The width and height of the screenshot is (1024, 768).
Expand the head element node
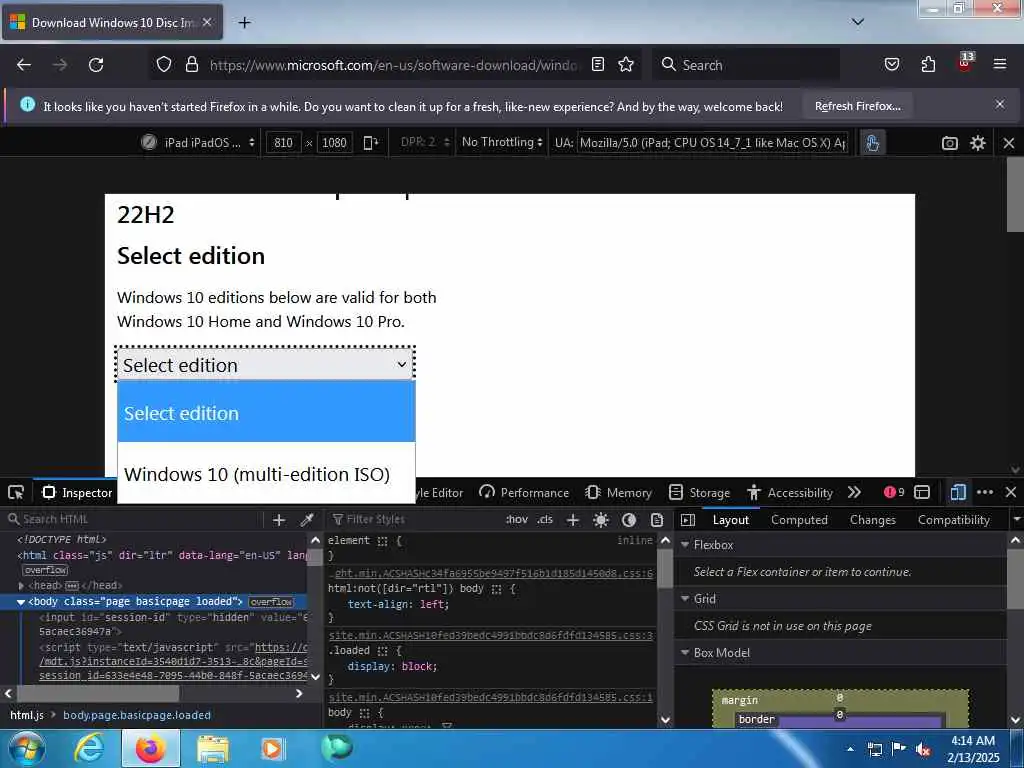coord(22,586)
